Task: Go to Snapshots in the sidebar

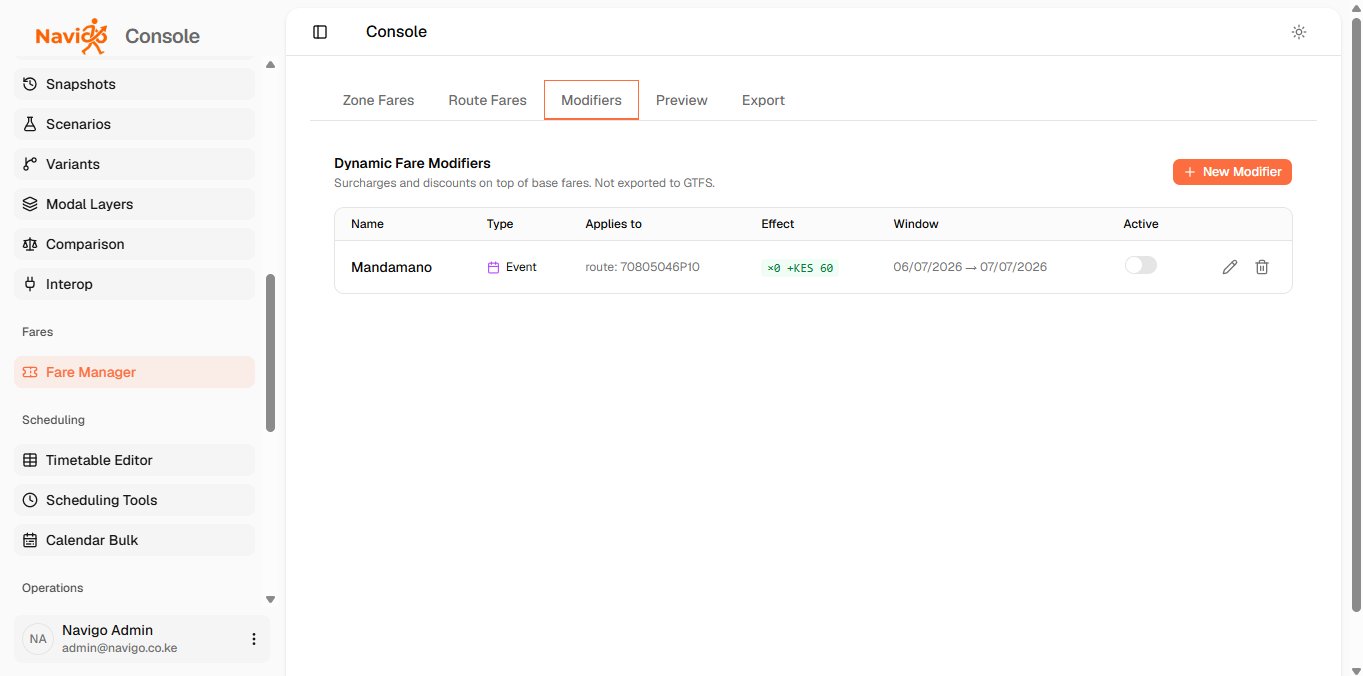Action: point(134,84)
